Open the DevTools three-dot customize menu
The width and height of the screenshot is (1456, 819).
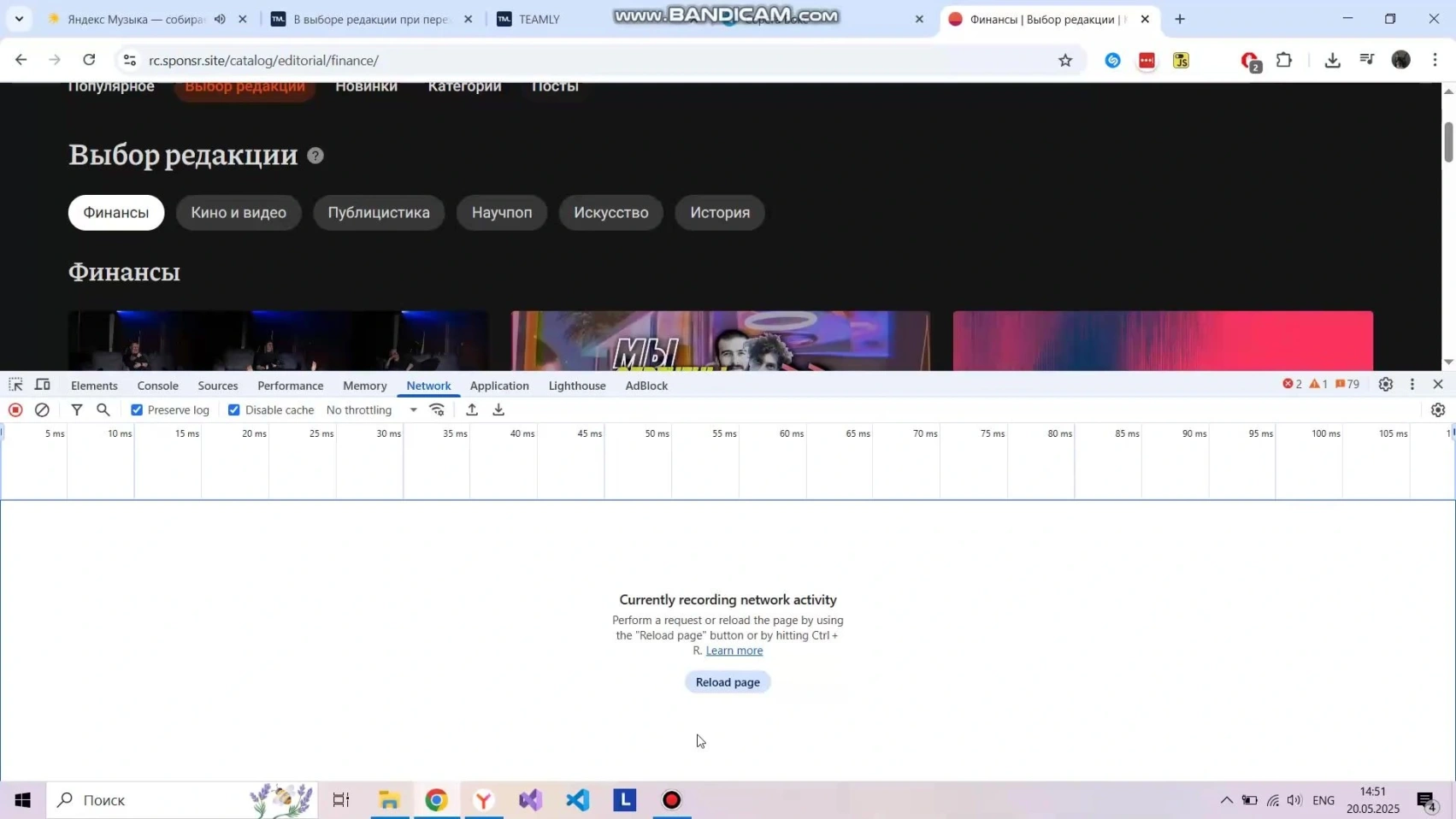pos(1412,385)
